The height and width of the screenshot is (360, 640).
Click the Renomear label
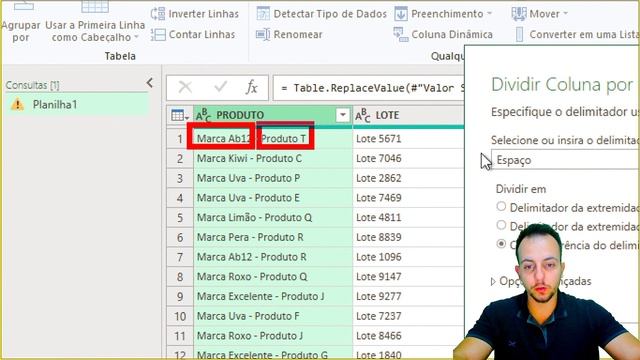click(298, 35)
